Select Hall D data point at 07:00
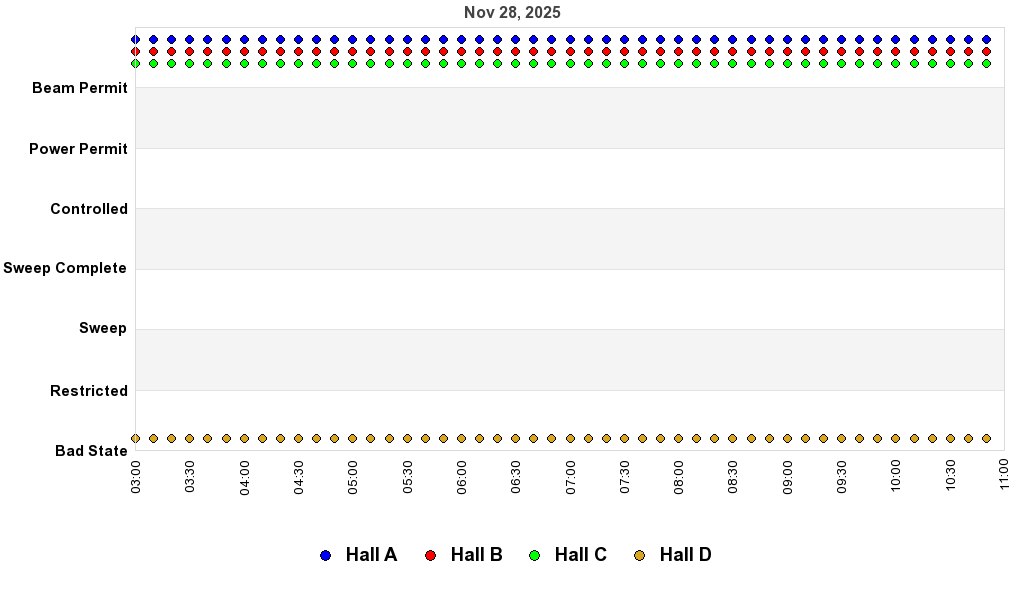Viewport: 1024px width, 600px height. tap(570, 438)
